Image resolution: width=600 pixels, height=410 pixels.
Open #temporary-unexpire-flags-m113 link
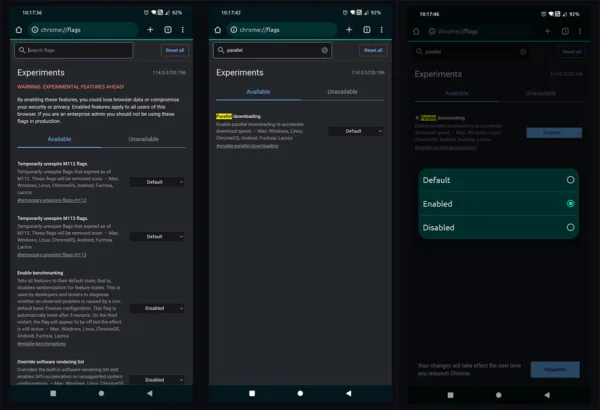click(52, 255)
